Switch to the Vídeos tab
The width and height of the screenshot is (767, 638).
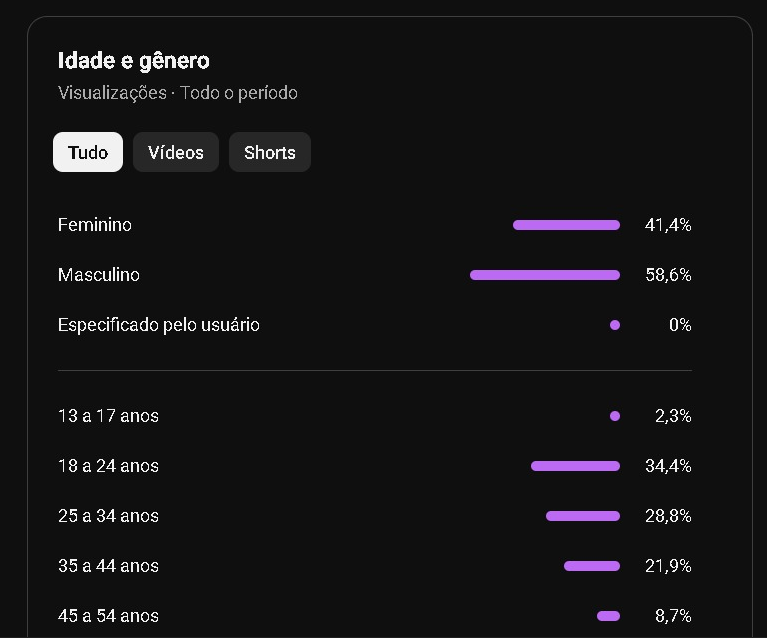click(x=176, y=152)
